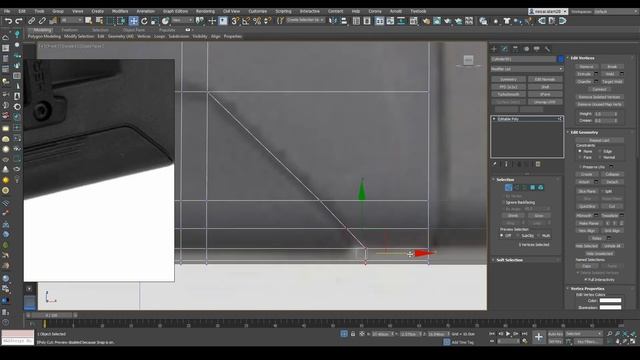Image resolution: width=640 pixels, height=360 pixels.
Task: Click the Target Weld button
Action: coord(612,82)
